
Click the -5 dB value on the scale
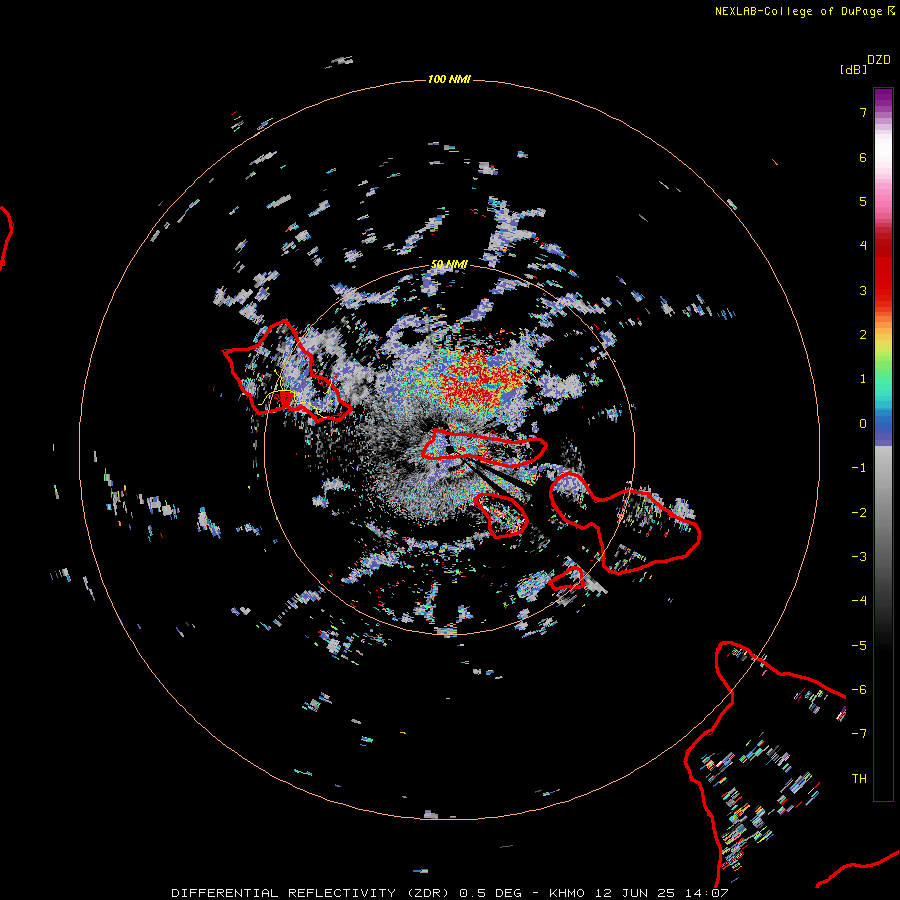pos(859,646)
